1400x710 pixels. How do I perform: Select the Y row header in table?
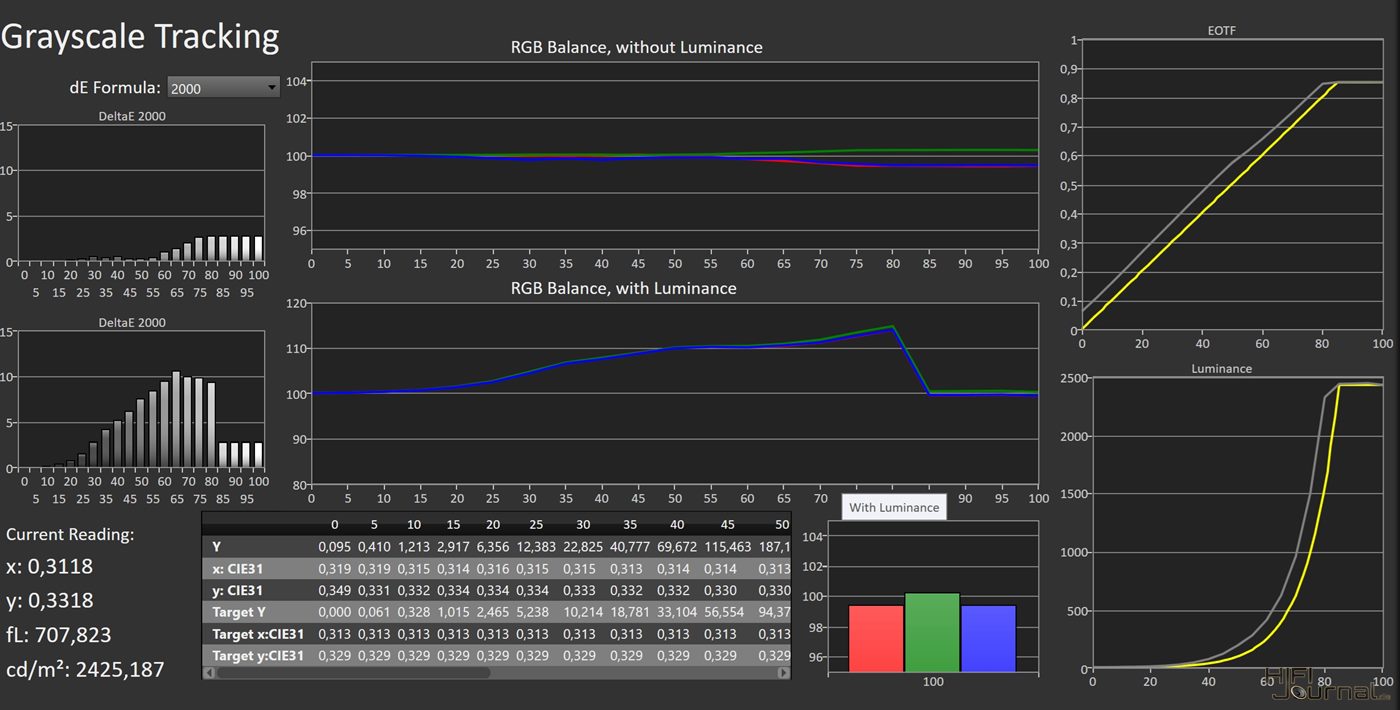pyautogui.click(x=218, y=547)
